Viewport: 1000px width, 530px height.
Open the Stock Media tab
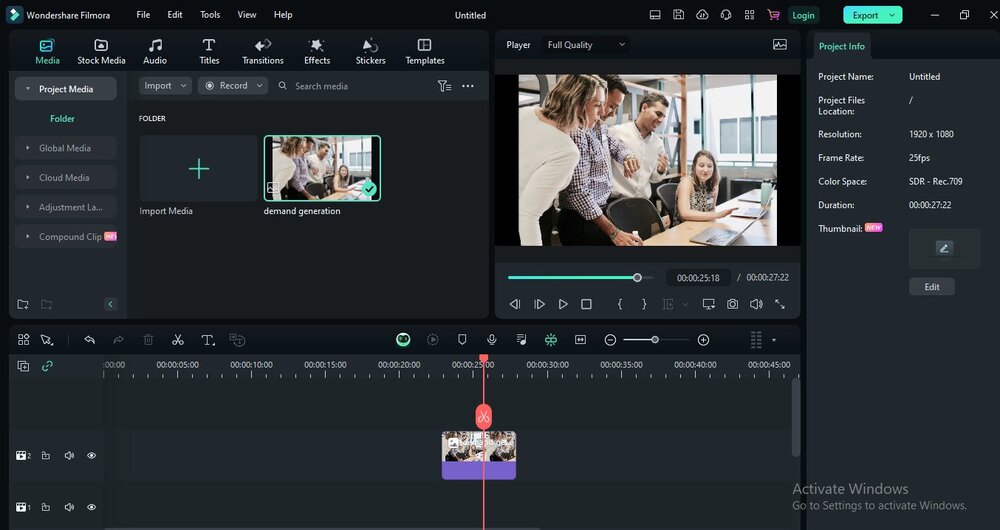(x=101, y=52)
